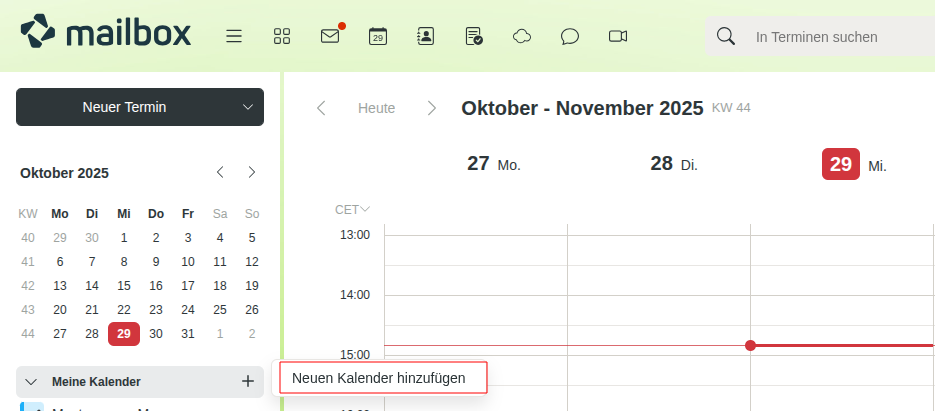Open the Calendar app icon
The width and height of the screenshot is (935, 411).
pyautogui.click(x=378, y=36)
